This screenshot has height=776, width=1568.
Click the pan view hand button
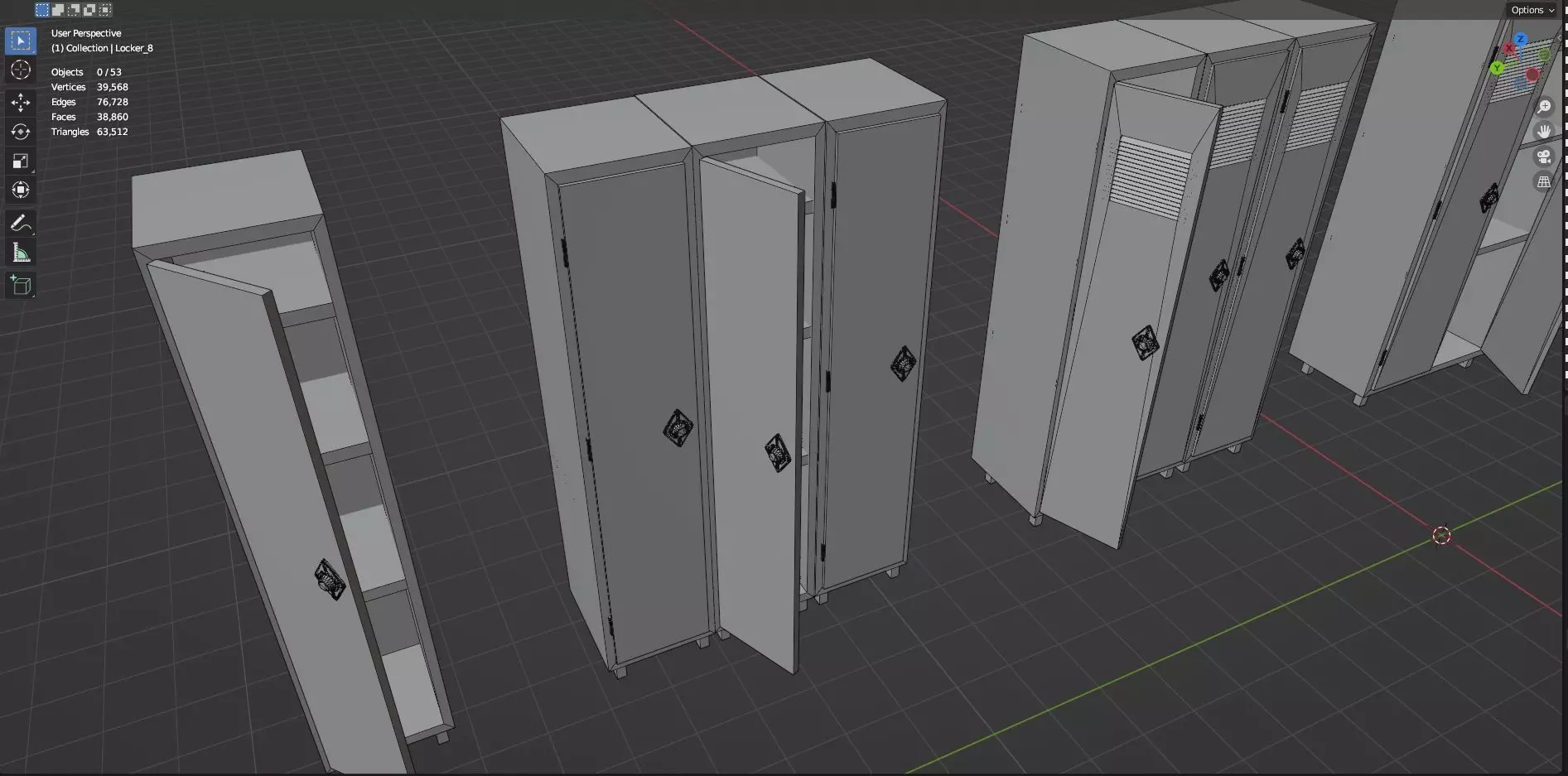pyautogui.click(x=1544, y=132)
